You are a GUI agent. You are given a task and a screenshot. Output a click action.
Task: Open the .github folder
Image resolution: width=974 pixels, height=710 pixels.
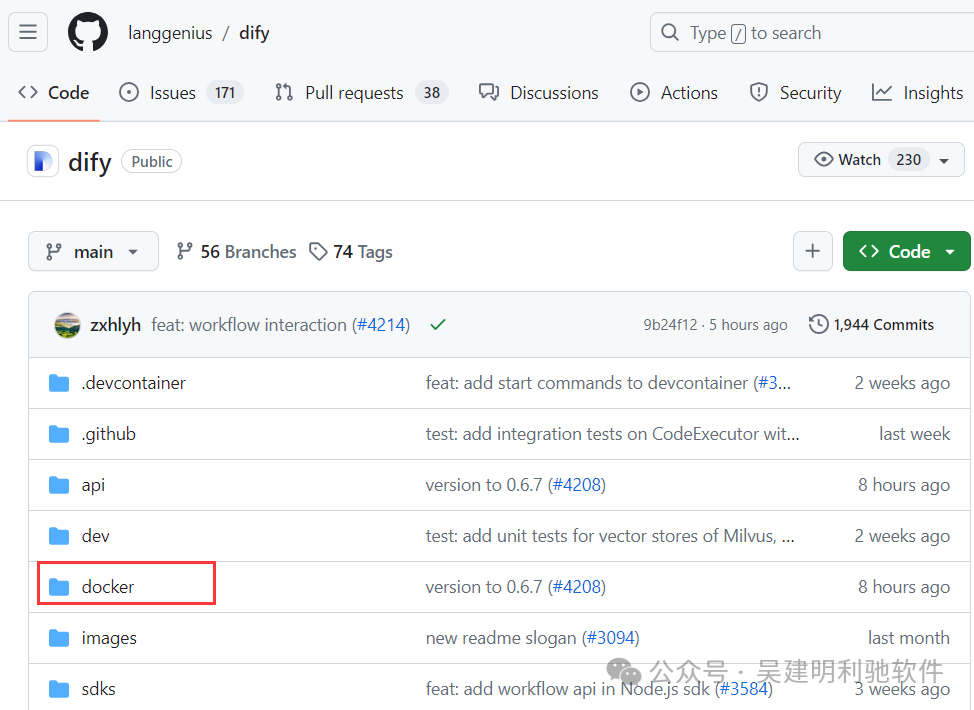[x=108, y=434]
